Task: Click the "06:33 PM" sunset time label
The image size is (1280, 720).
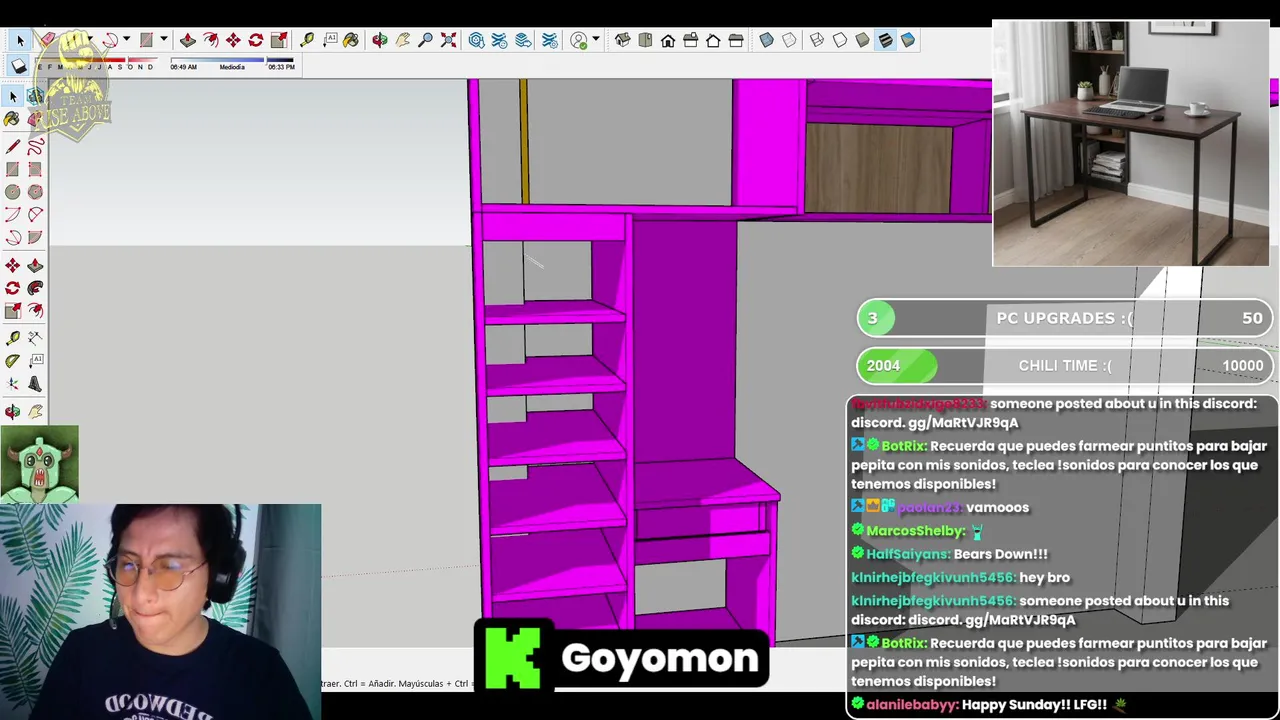Action: pos(281,67)
